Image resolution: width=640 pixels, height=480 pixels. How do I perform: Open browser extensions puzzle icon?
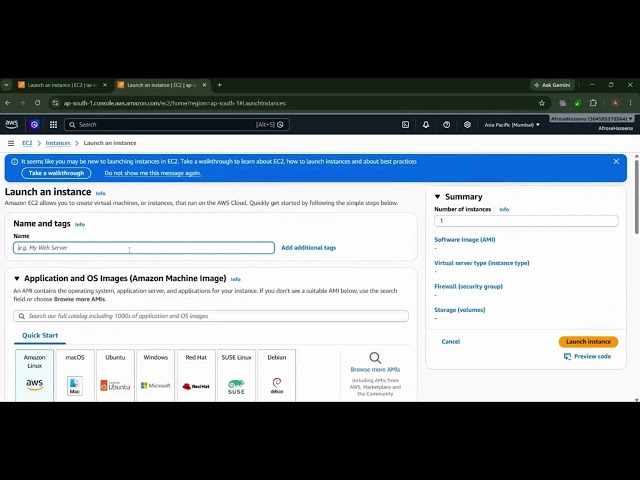593,103
